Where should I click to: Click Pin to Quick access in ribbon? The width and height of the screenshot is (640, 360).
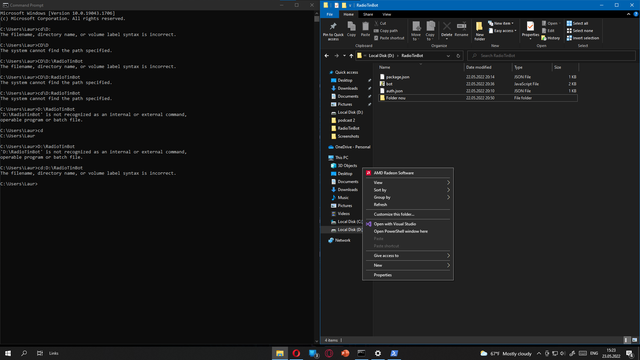[333, 31]
